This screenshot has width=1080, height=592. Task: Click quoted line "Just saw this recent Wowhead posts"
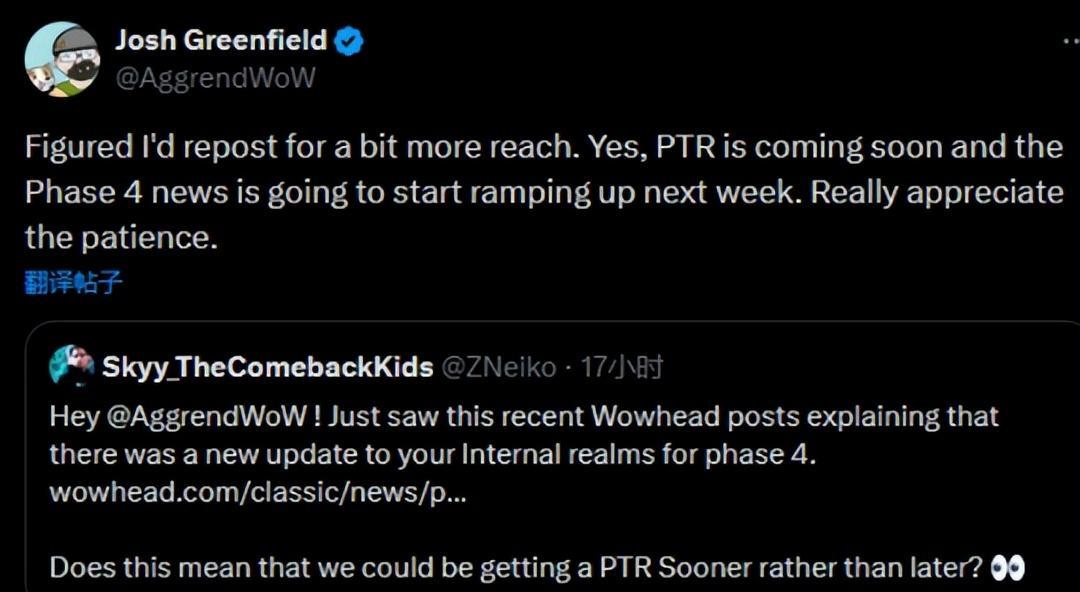pyautogui.click(x=660, y=416)
